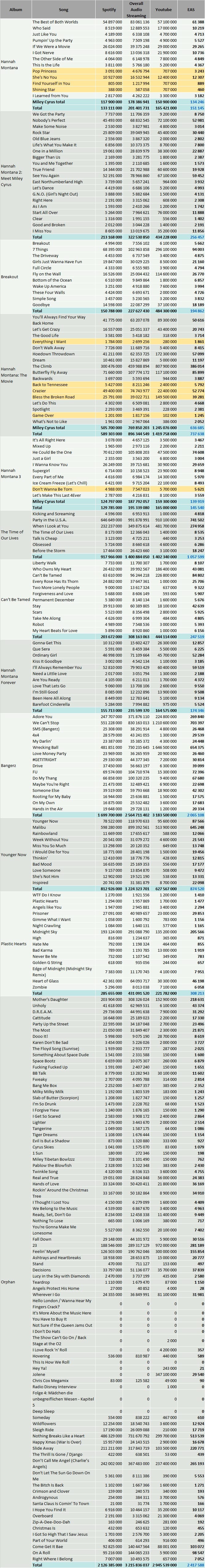Select Don't Wanna Be Torn highlighted row
Screen dimensions: 205x1568
[118, 489]
